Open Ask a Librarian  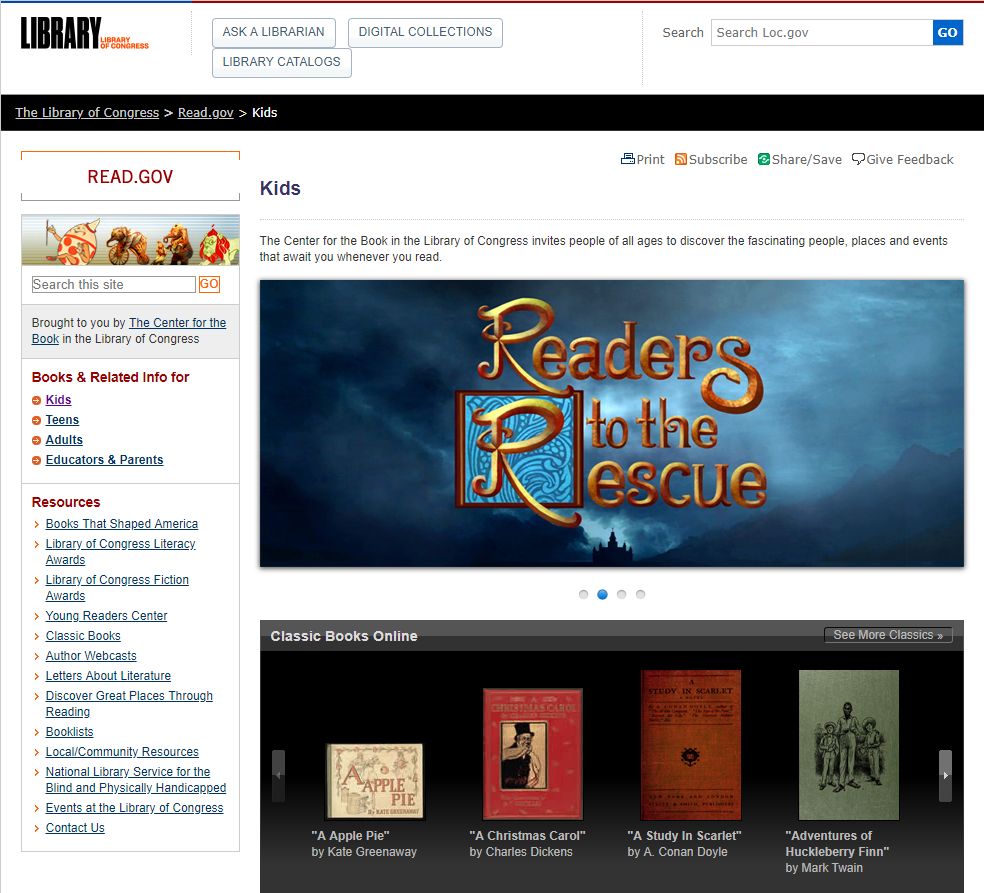[x=274, y=32]
